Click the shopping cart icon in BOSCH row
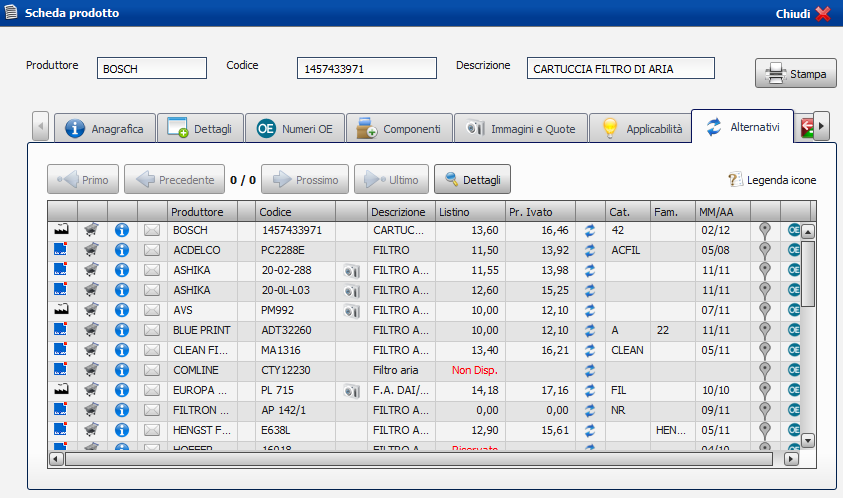This screenshot has height=498, width=843. (92, 230)
